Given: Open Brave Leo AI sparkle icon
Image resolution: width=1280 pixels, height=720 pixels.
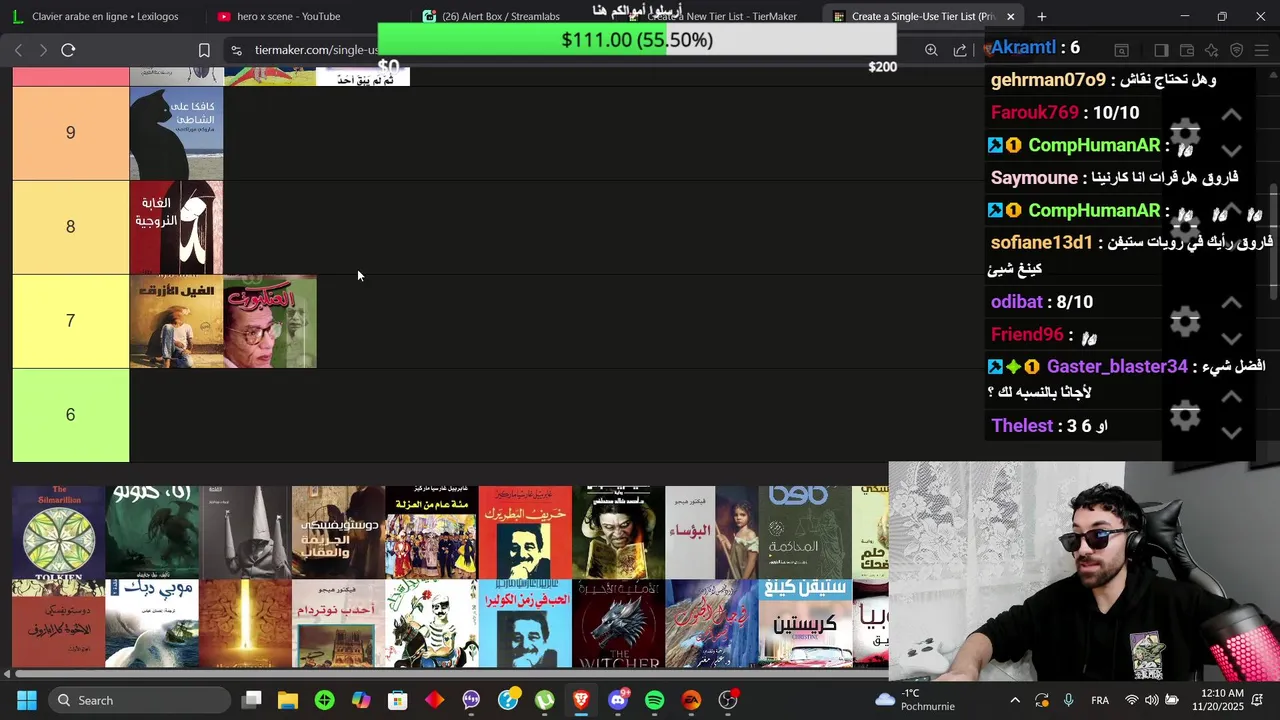Looking at the screenshot, I should (x=1212, y=50).
